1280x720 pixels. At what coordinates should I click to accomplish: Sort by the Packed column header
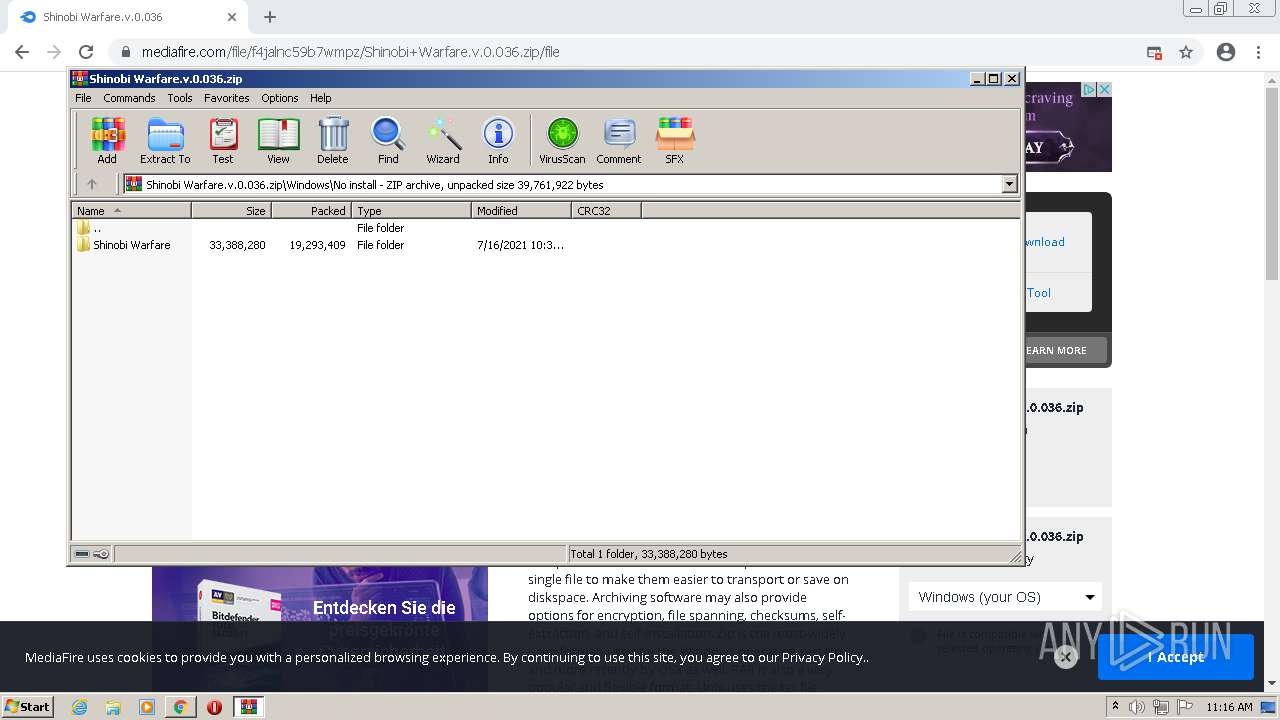(311, 210)
